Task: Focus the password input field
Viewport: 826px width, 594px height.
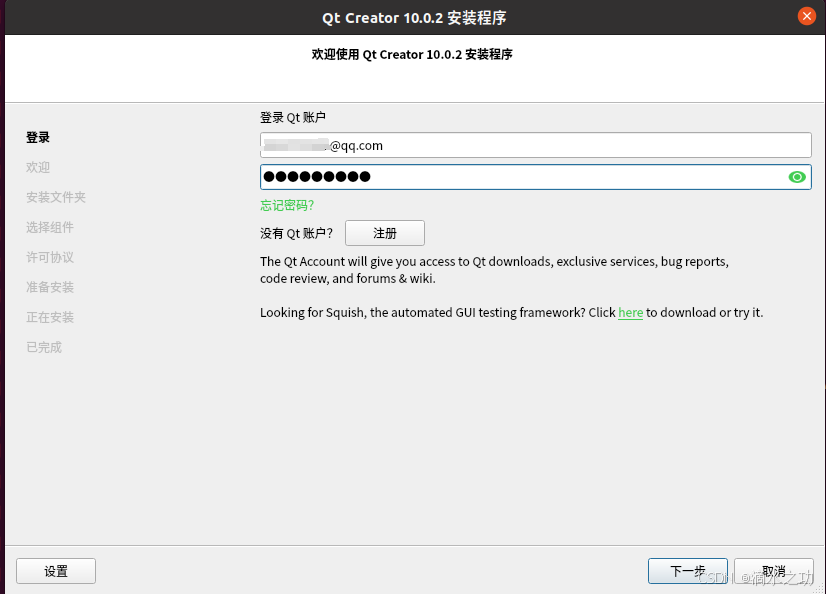Action: (535, 177)
